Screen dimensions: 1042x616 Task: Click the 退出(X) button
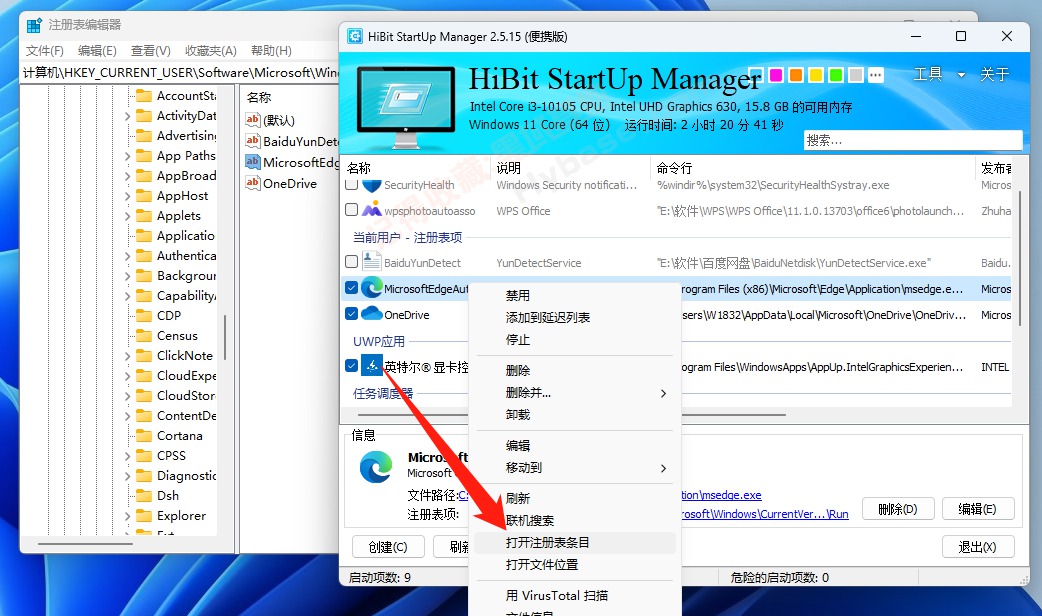click(978, 547)
